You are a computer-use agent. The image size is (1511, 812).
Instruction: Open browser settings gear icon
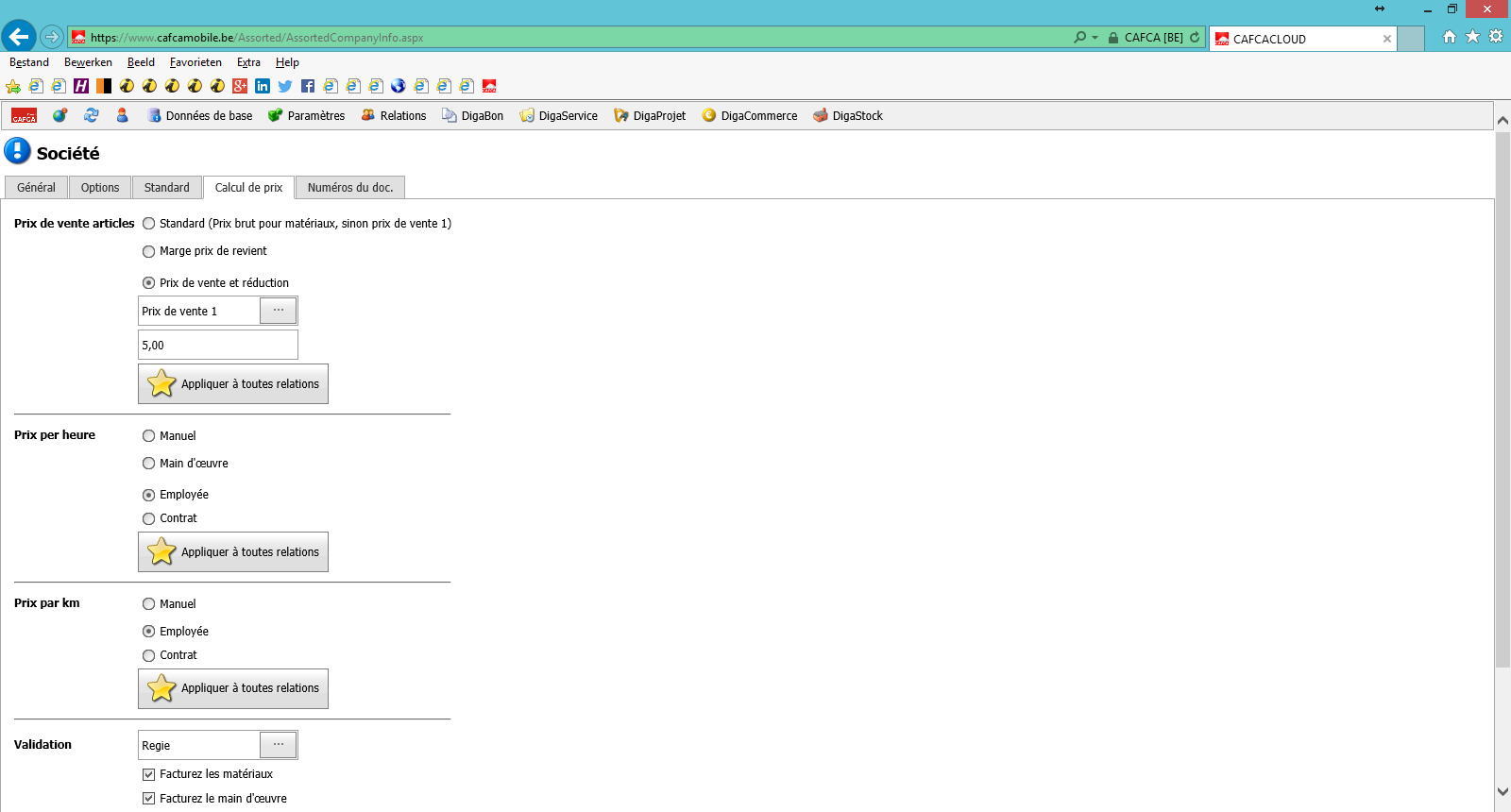(1496, 37)
